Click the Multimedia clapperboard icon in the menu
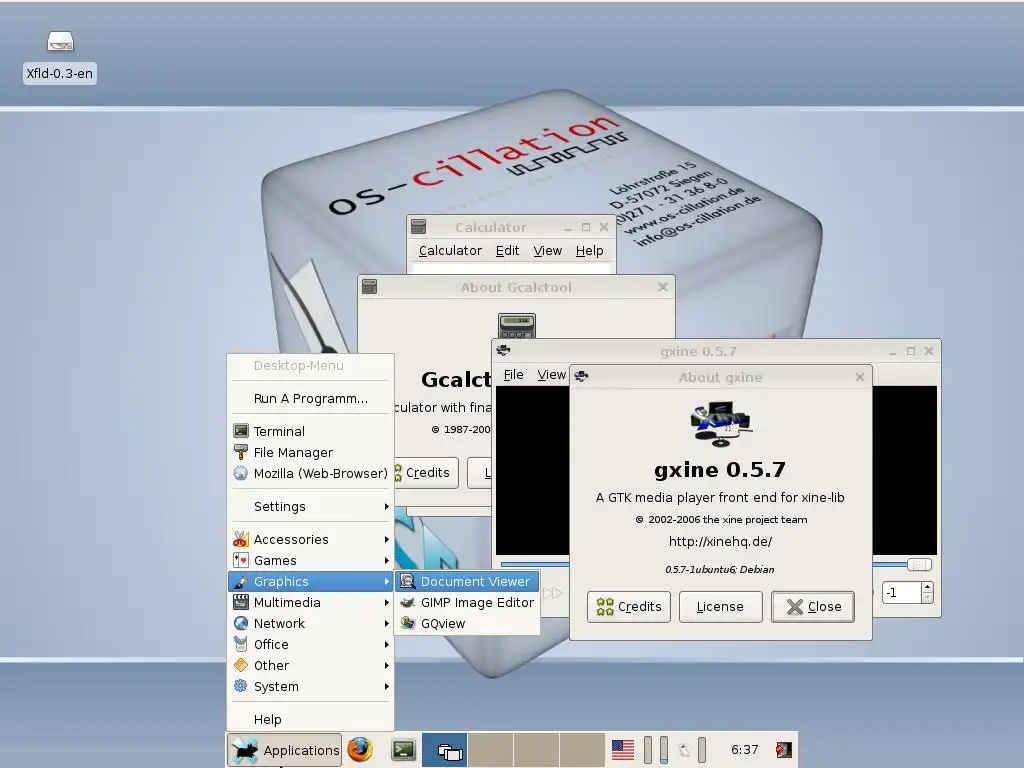This screenshot has height=768, width=1024. (241, 602)
